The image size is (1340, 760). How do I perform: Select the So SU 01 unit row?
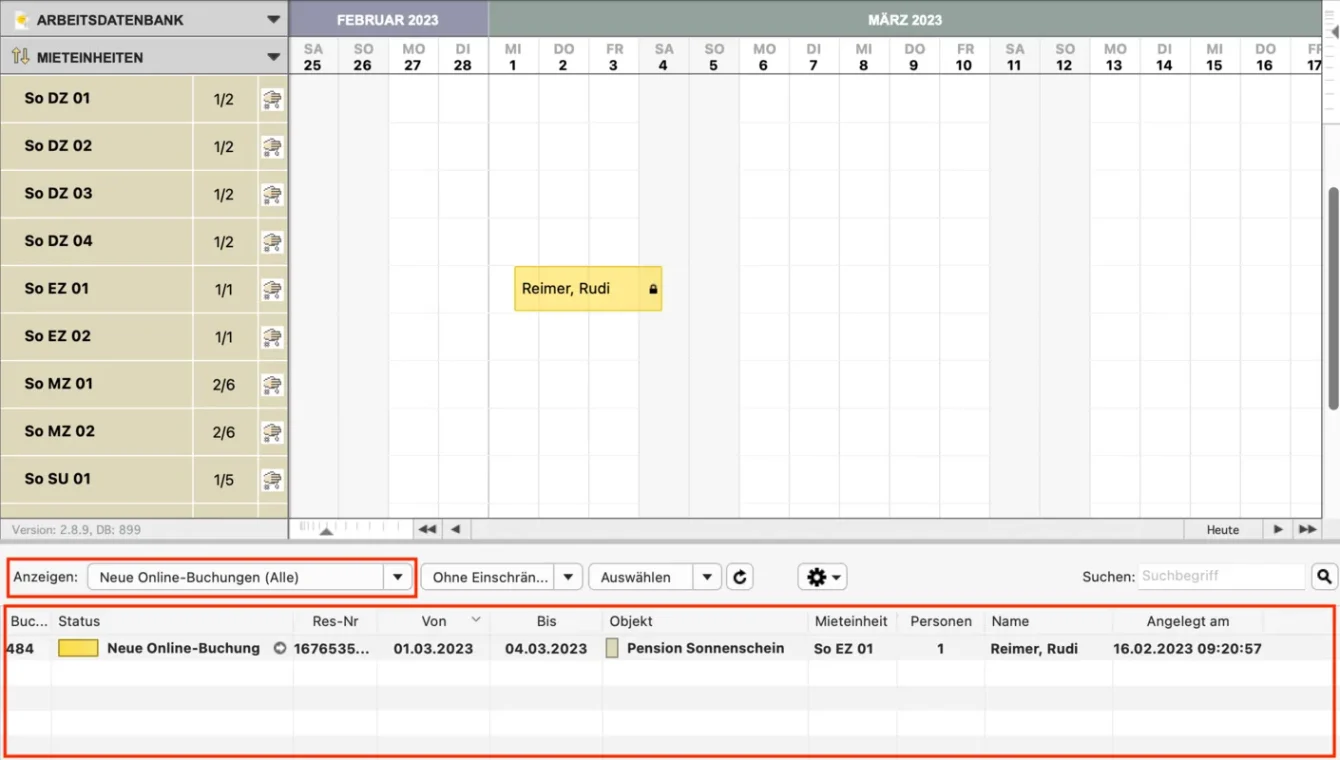[144, 480]
